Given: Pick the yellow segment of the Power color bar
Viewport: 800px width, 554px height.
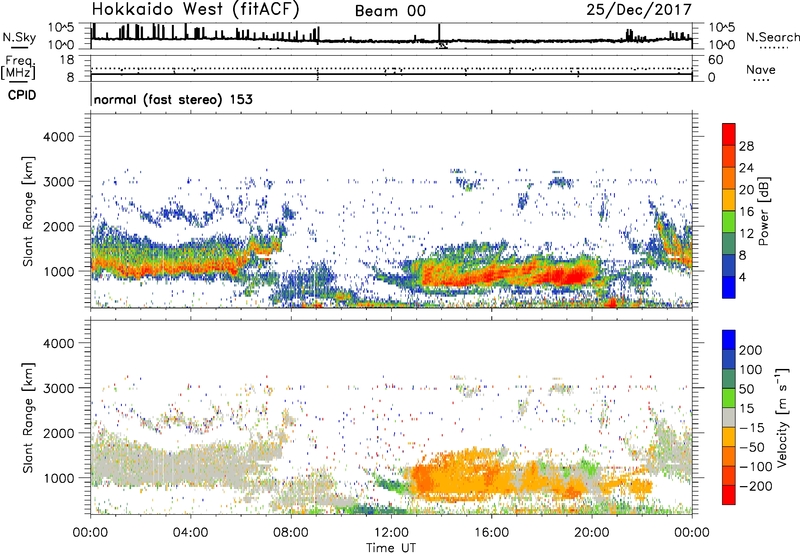Looking at the screenshot, I should pos(729,200).
